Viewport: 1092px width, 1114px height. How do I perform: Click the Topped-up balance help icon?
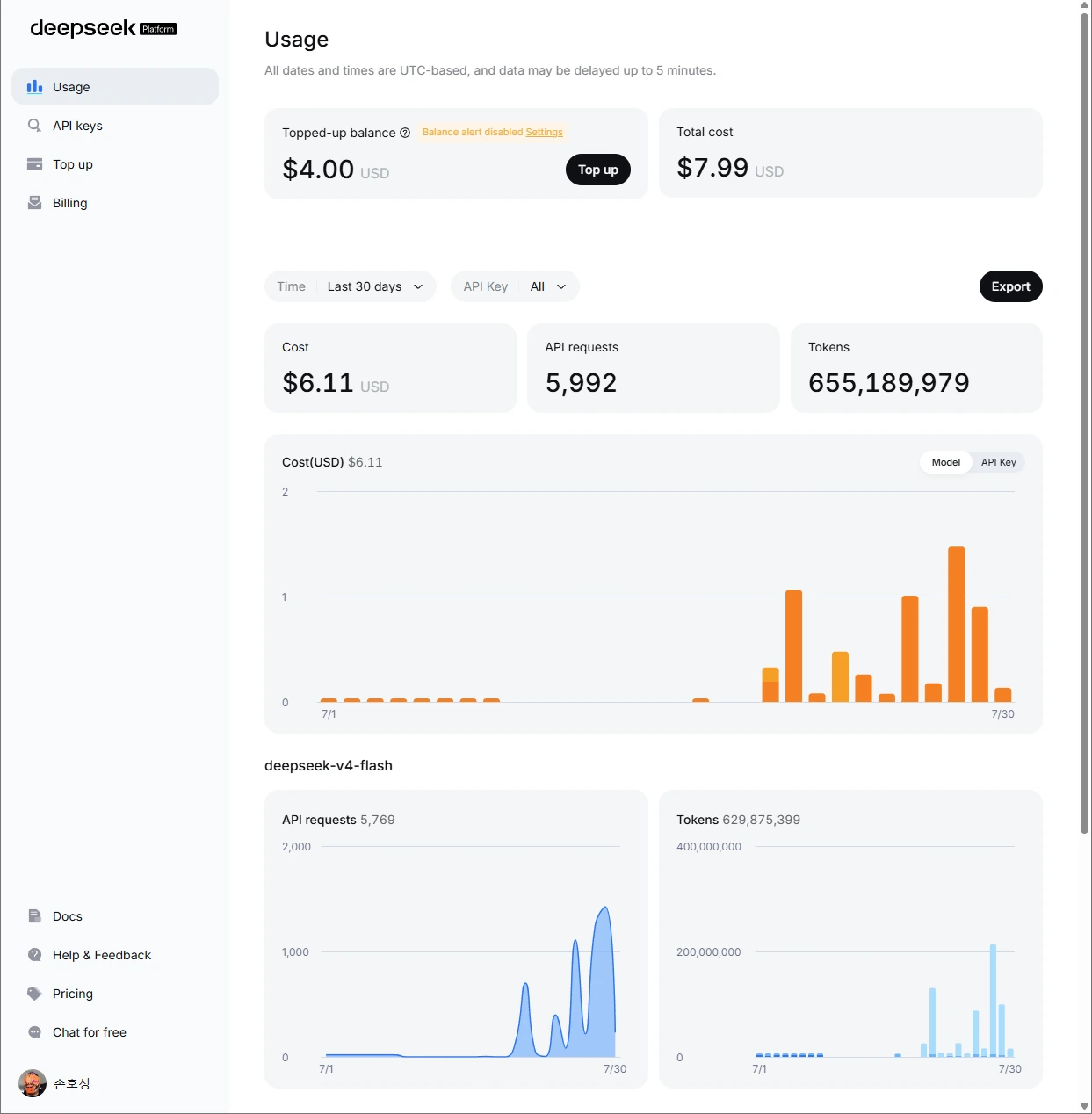405,133
